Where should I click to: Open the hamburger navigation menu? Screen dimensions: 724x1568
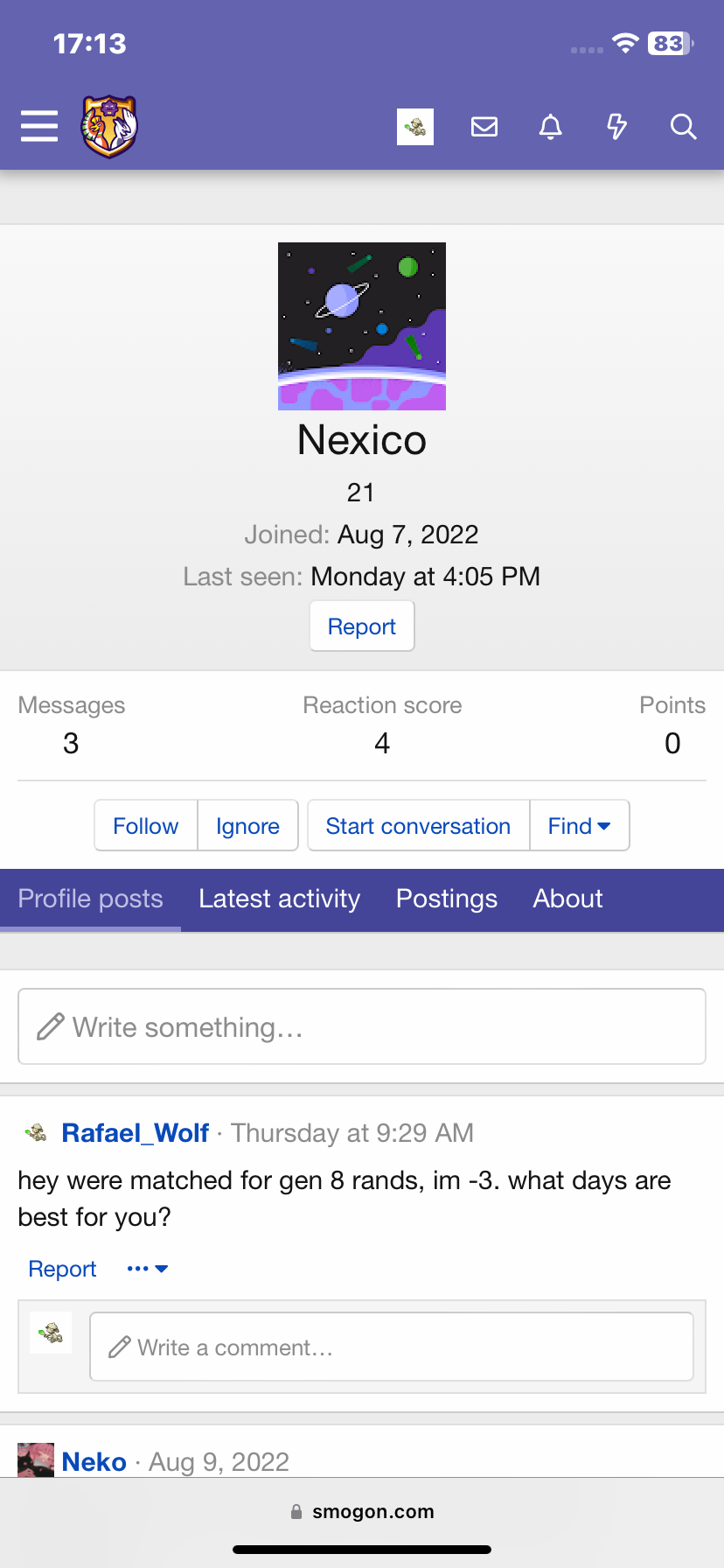coord(39,127)
